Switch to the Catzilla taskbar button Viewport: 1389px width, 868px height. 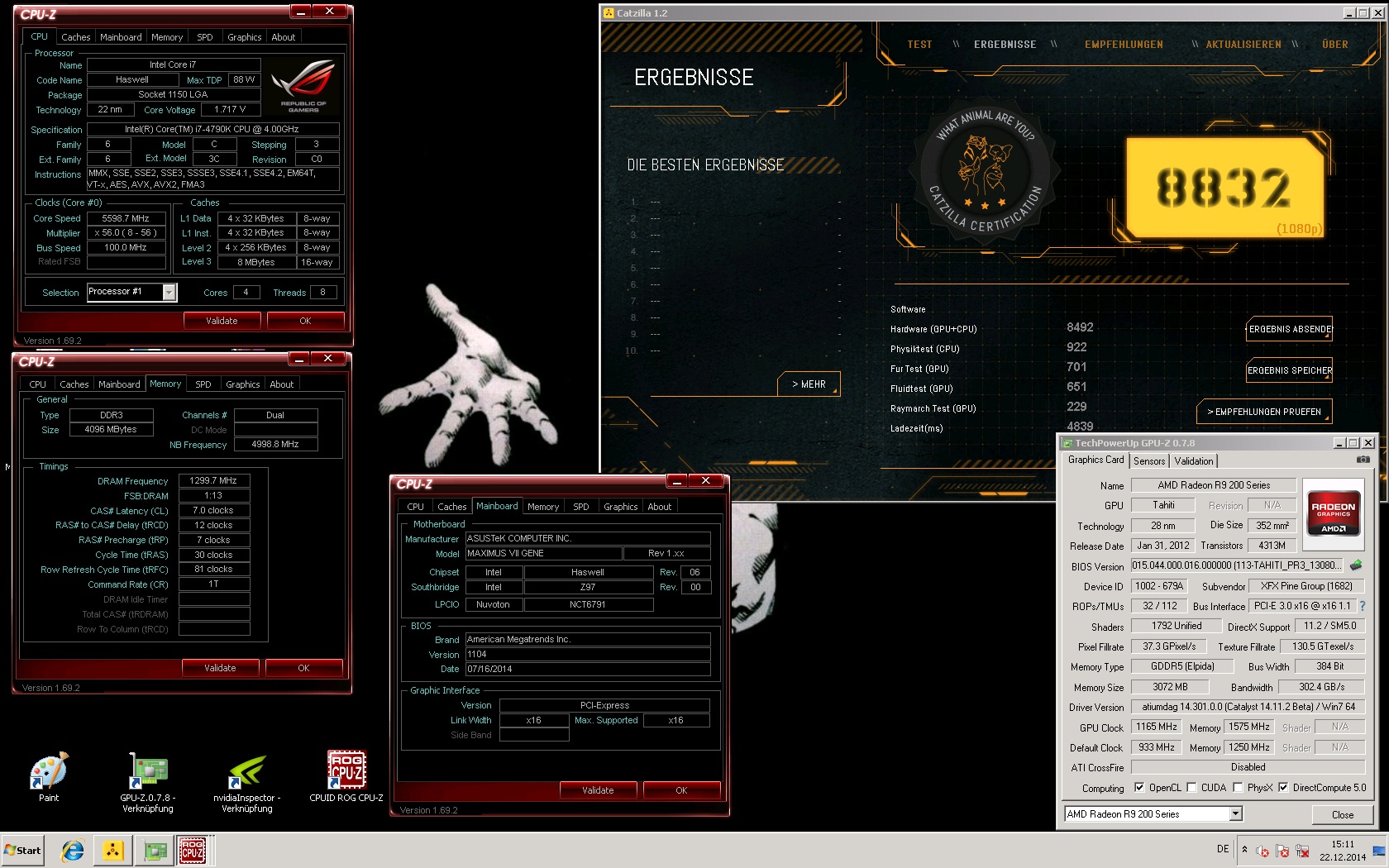coord(113,850)
